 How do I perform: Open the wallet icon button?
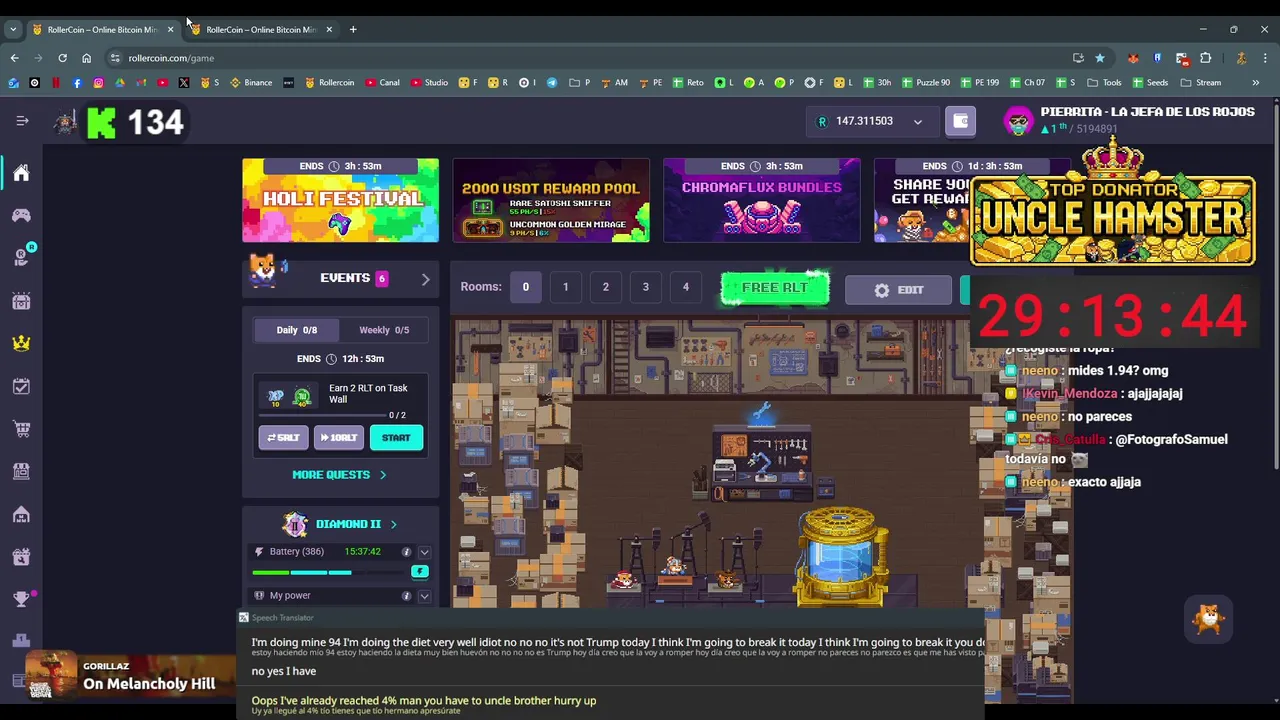tap(960, 121)
